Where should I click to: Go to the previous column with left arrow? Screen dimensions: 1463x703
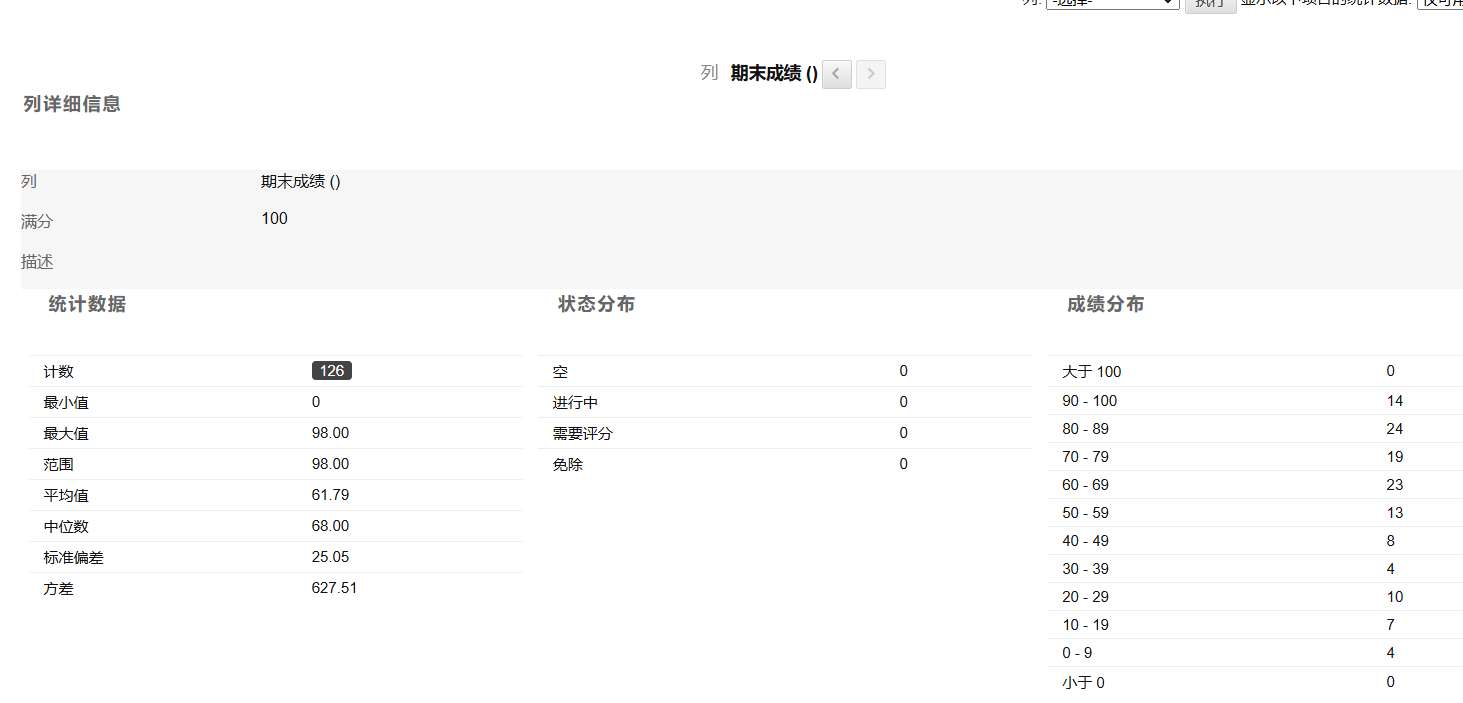[836, 74]
